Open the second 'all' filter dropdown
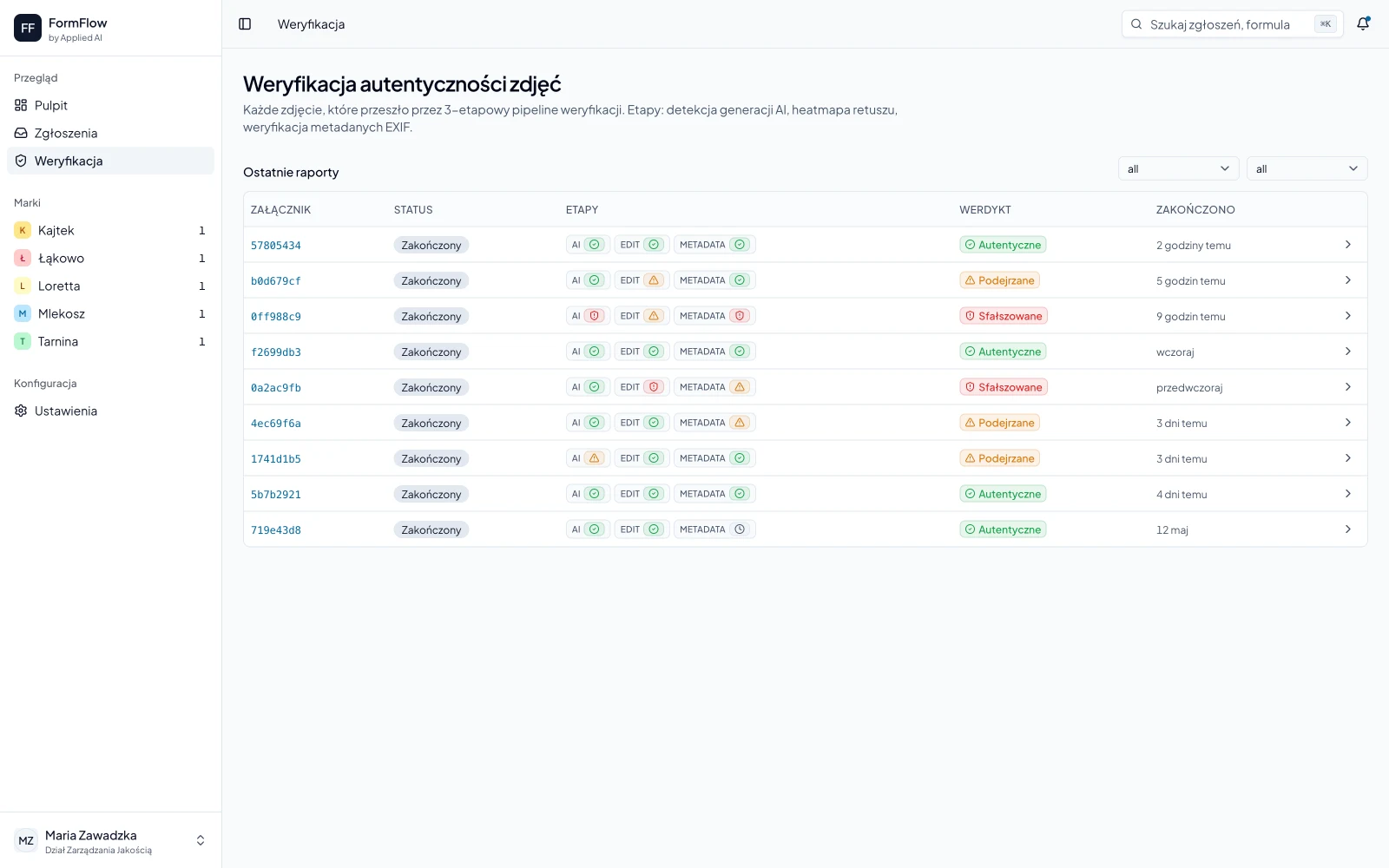This screenshot has width=1389, height=868. (x=1307, y=168)
